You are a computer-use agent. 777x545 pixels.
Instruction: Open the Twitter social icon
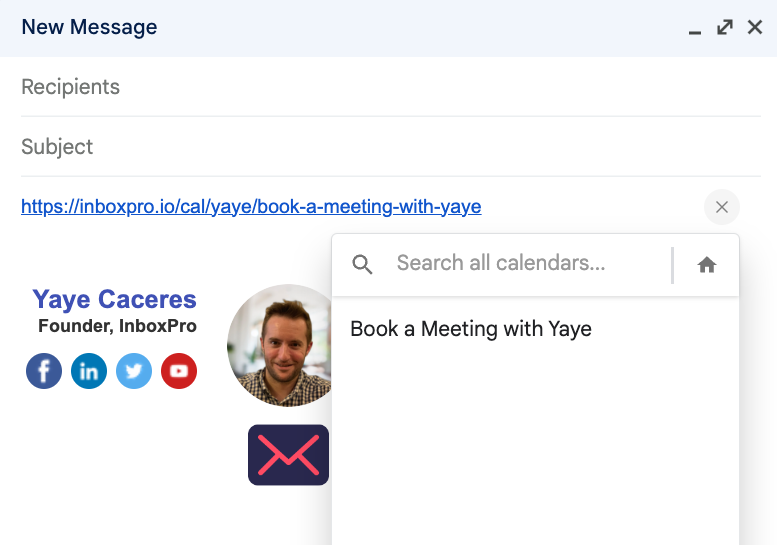pyautogui.click(x=134, y=371)
